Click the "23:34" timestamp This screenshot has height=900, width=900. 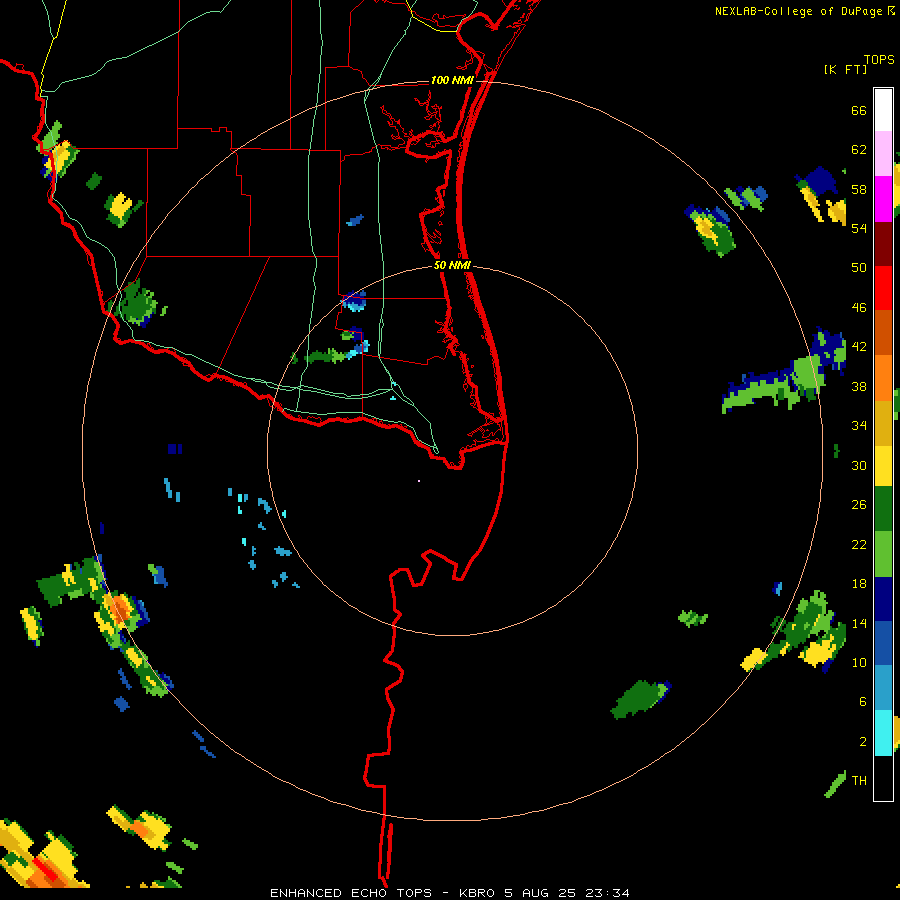(607, 893)
